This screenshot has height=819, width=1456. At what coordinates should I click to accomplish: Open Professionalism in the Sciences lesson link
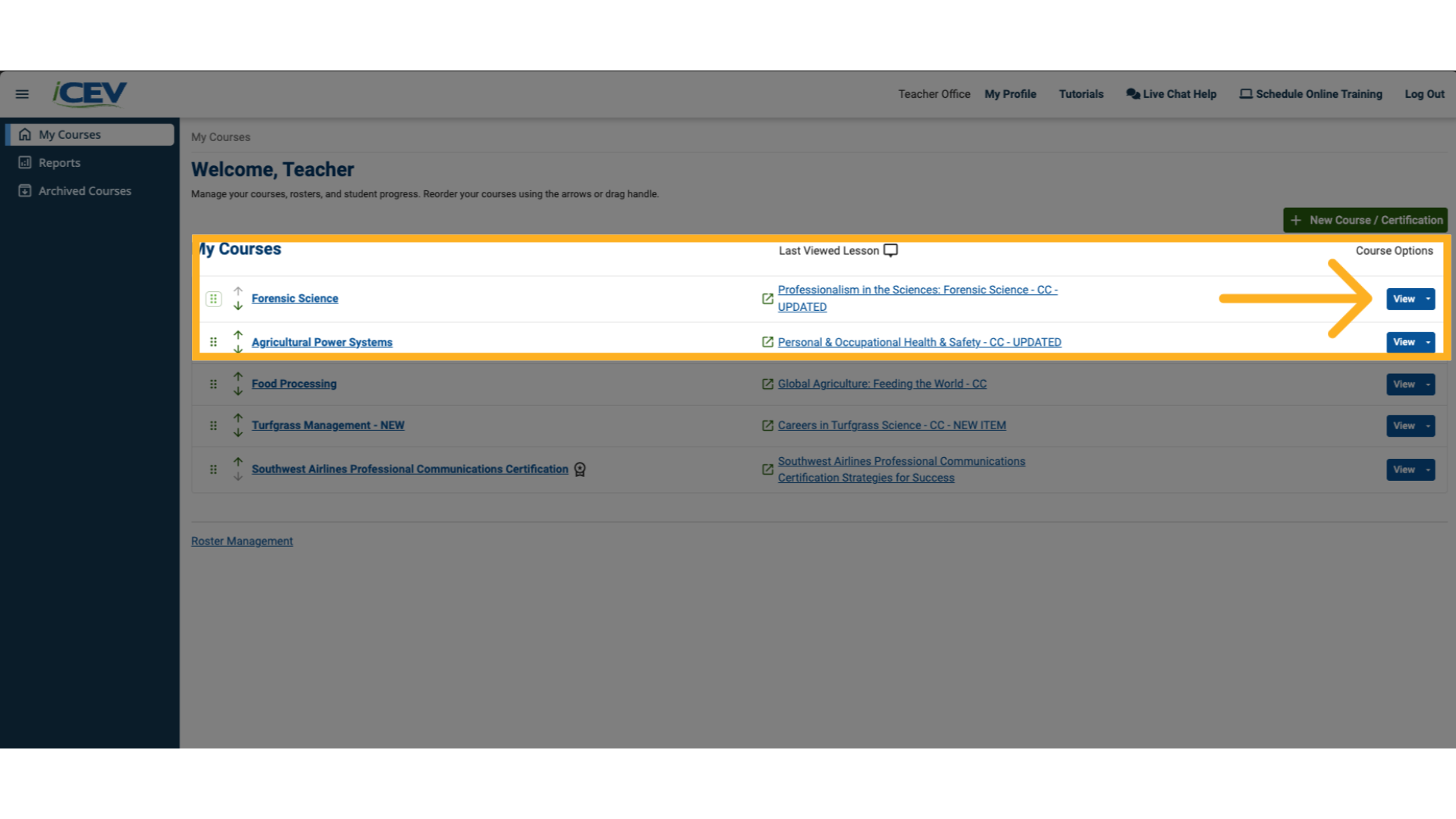(x=918, y=298)
